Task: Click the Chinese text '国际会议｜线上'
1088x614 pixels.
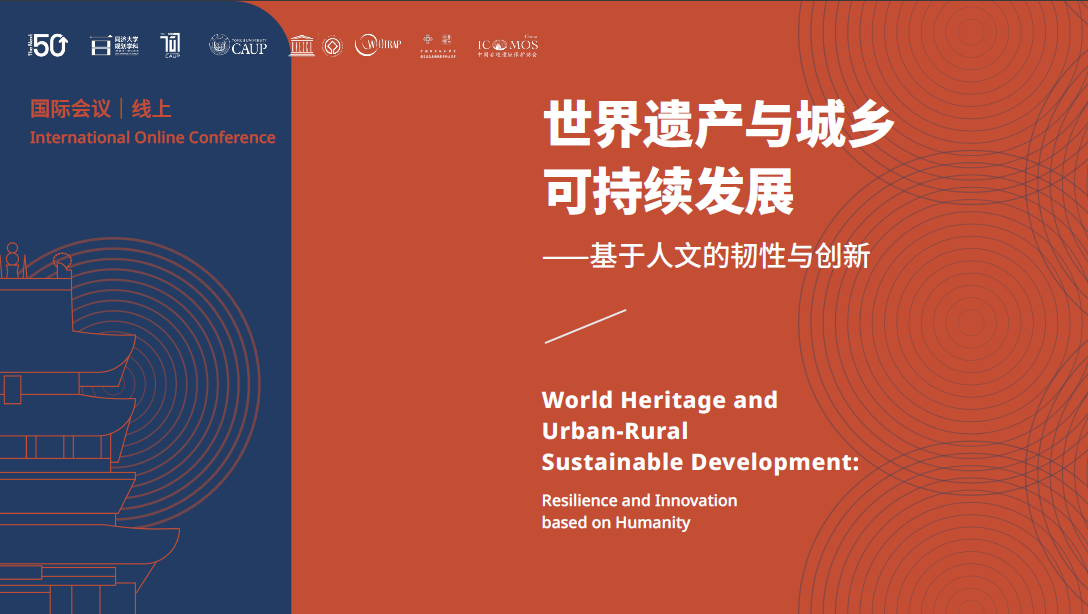Action: 101,109
